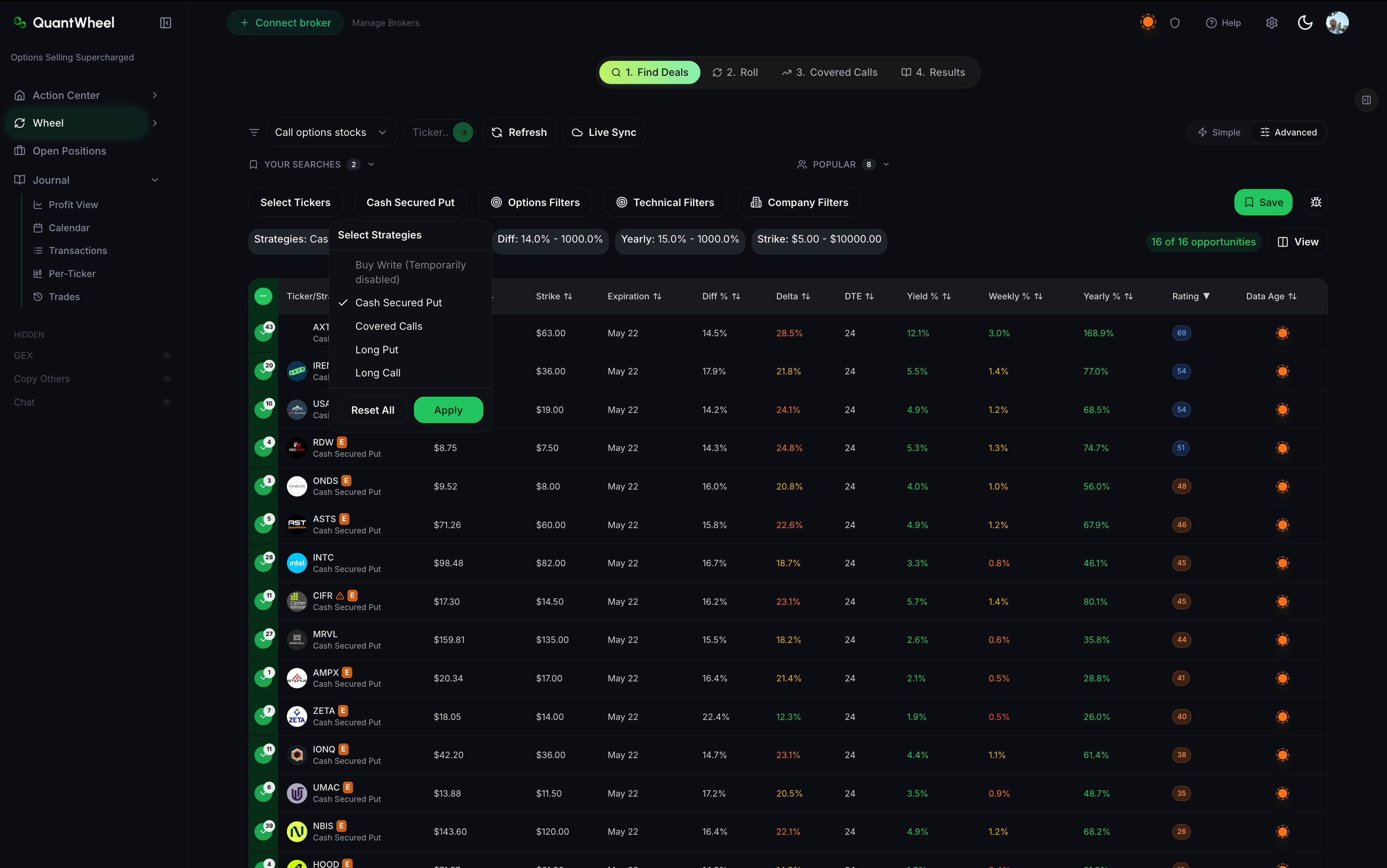Click the data age indicator for AXT row

[x=1282, y=333]
